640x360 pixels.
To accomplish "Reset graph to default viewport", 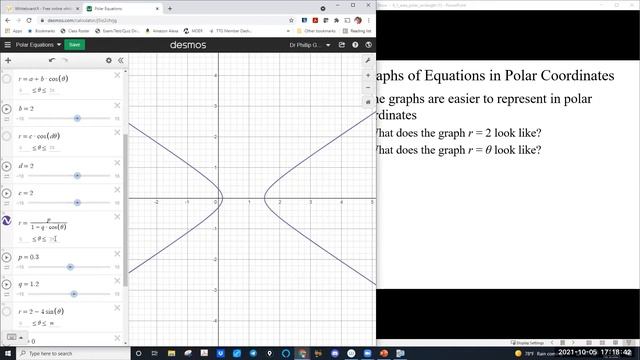I will coord(368,102).
